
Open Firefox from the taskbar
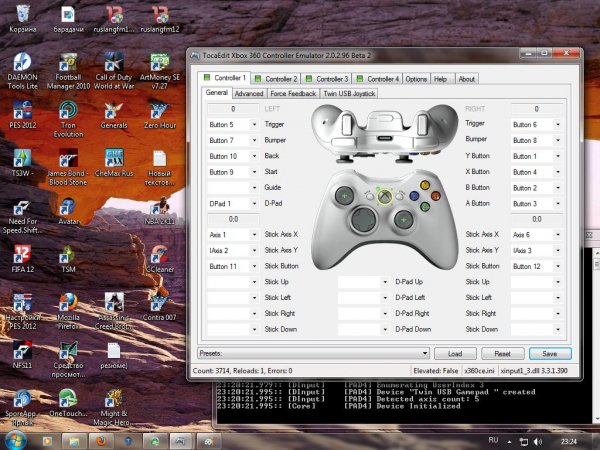point(101,442)
